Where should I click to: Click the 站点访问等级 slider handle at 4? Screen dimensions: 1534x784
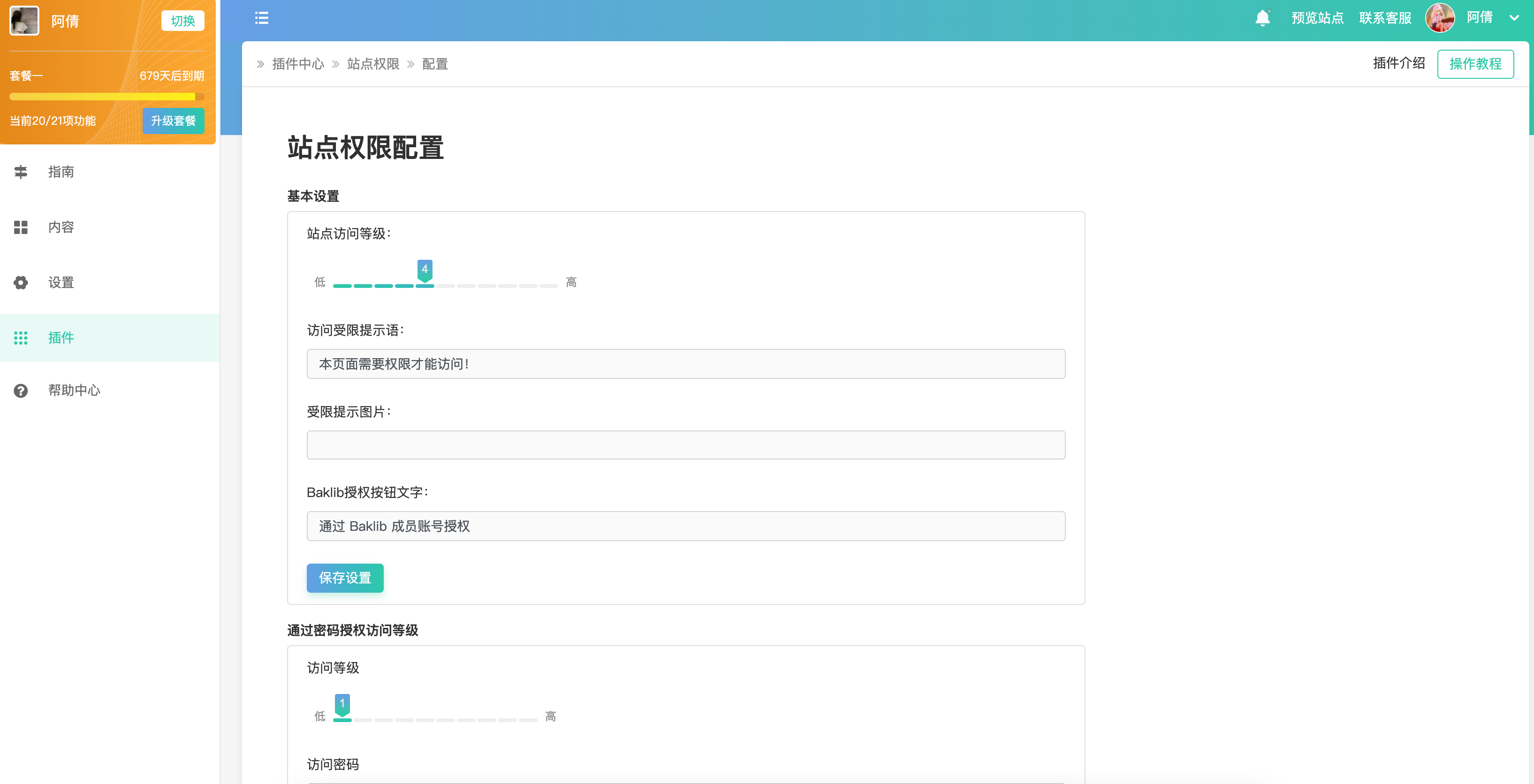pyautogui.click(x=425, y=271)
